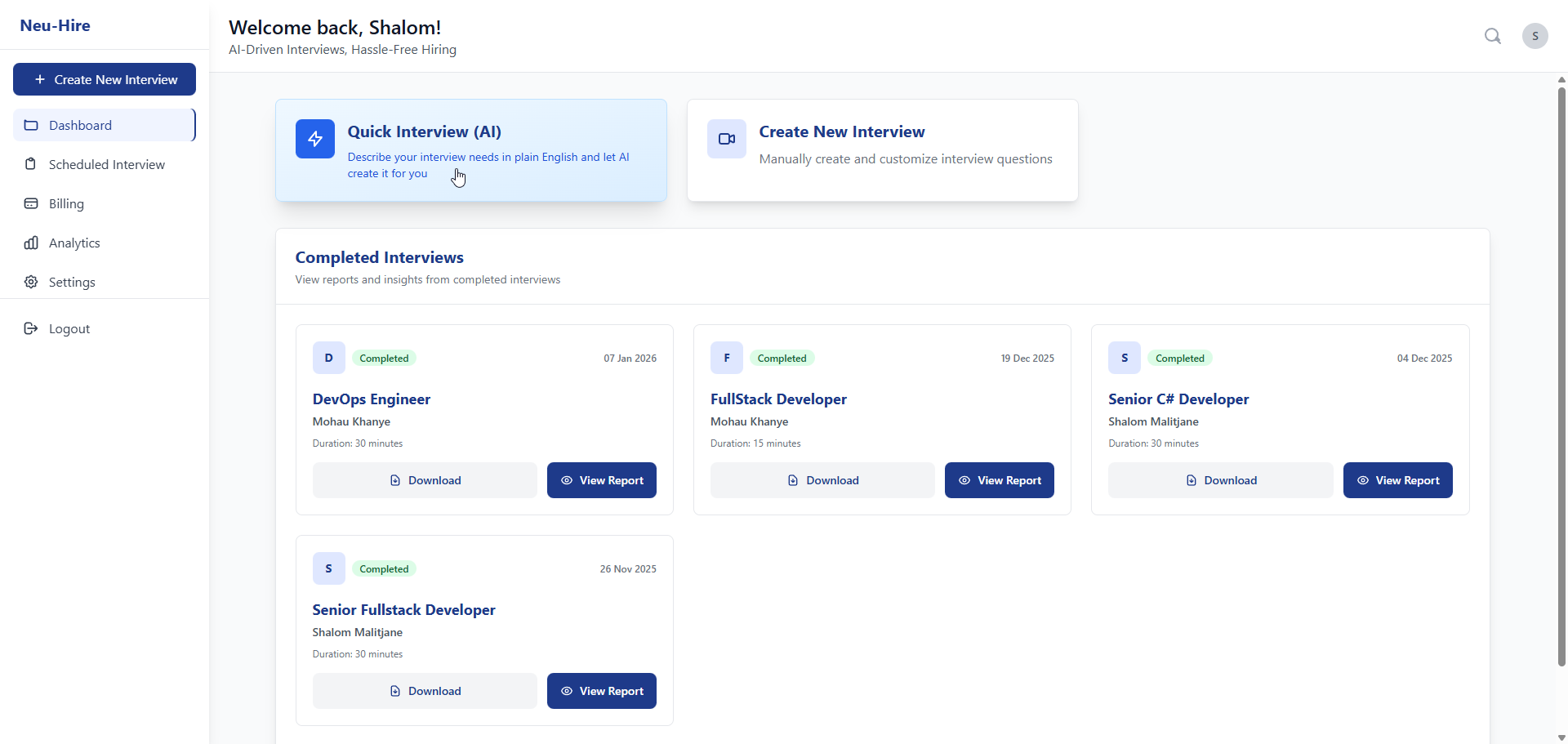Click the Logout icon
This screenshot has width=1568, height=744.
coord(30,328)
